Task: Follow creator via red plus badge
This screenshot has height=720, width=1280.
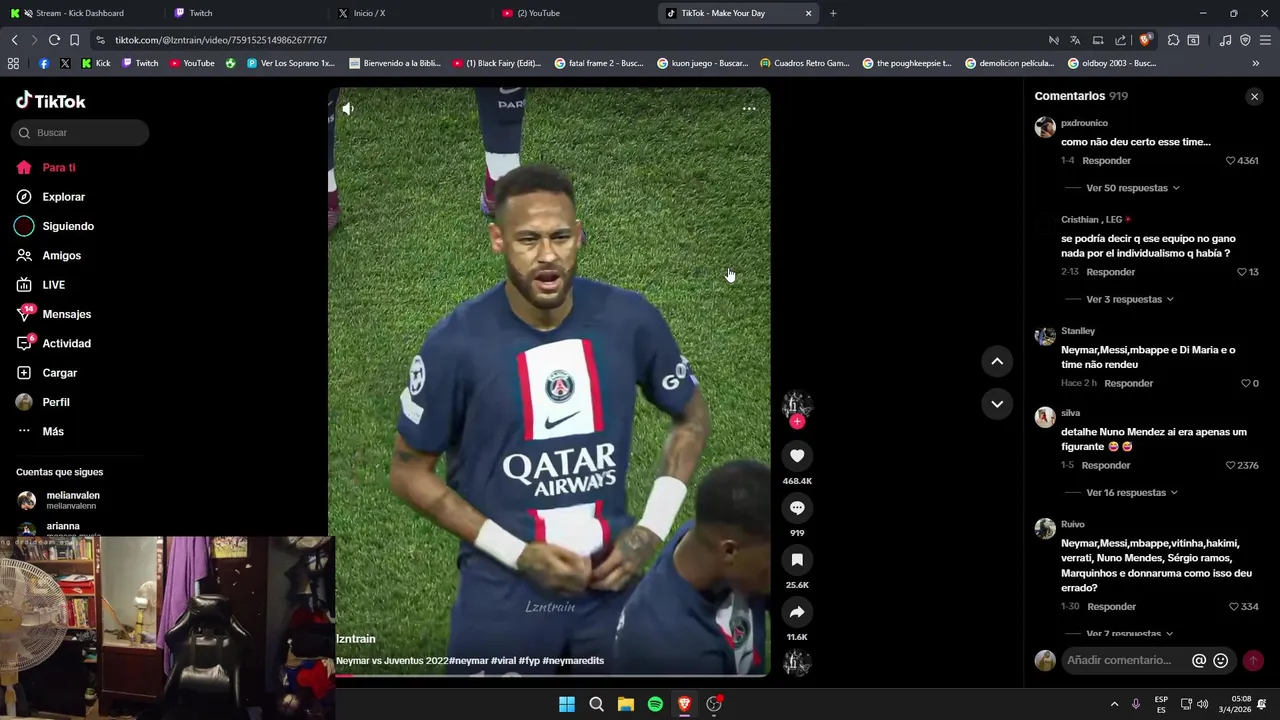Action: (x=797, y=422)
